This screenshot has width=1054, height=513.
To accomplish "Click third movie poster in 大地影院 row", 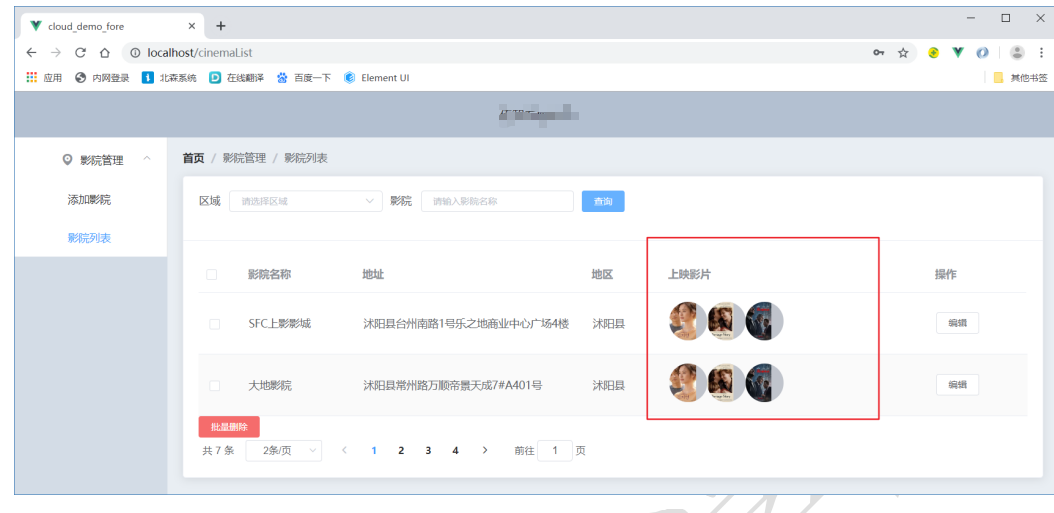I will tap(765, 383).
